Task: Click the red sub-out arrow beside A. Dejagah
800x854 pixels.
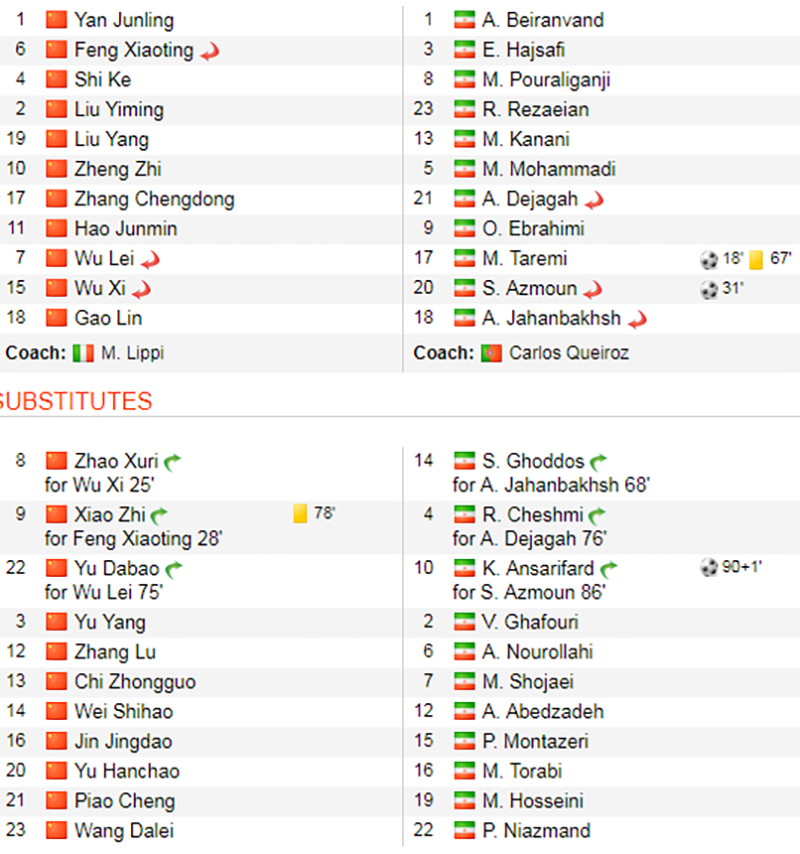Action: [x=595, y=200]
